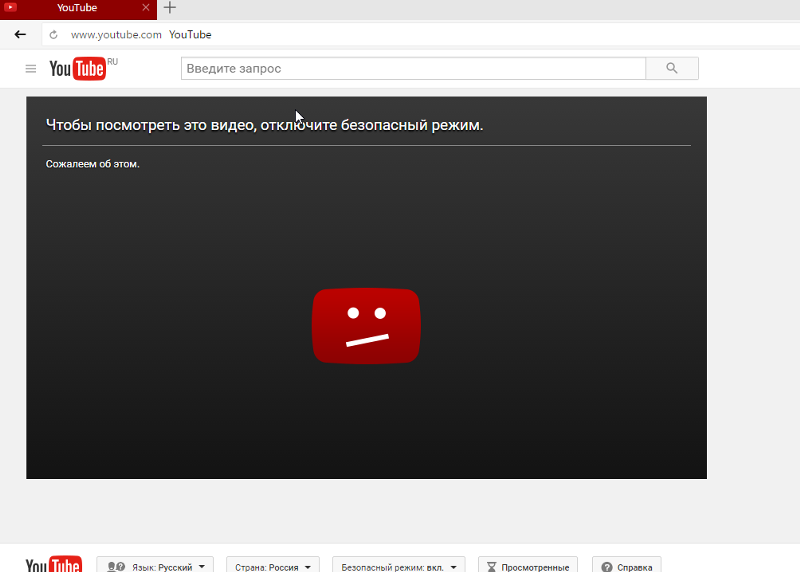Click the 'Просмотренные' history button
Image resolution: width=800 pixels, height=572 pixels.
click(x=528, y=565)
